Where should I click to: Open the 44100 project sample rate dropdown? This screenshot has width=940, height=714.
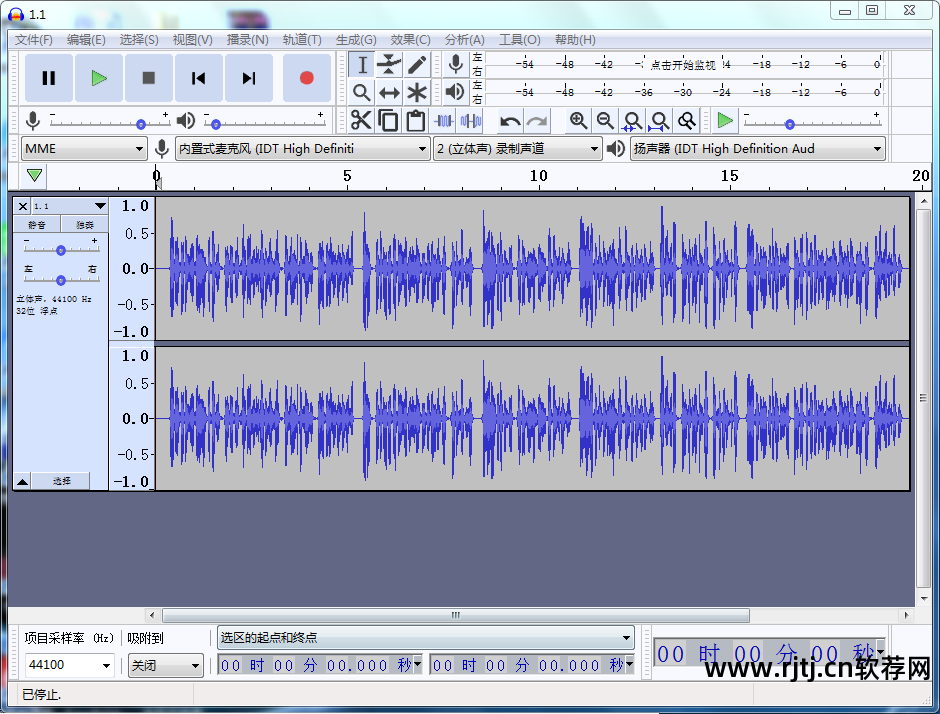coord(69,665)
